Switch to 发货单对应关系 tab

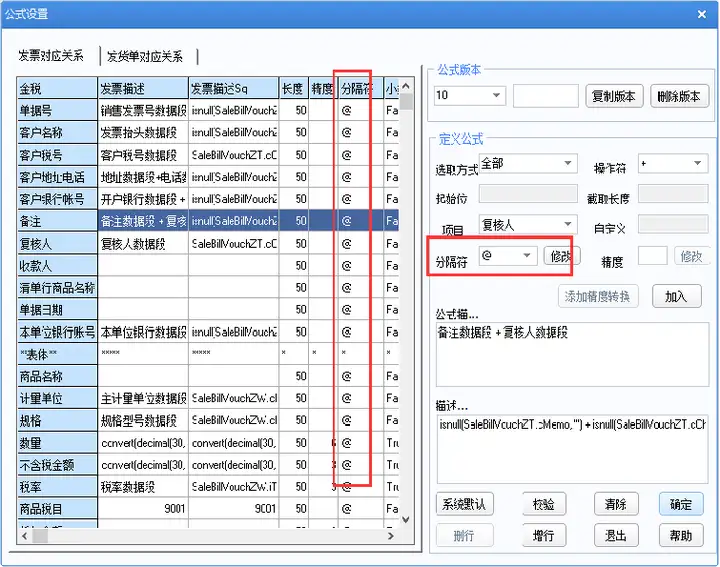(145, 56)
